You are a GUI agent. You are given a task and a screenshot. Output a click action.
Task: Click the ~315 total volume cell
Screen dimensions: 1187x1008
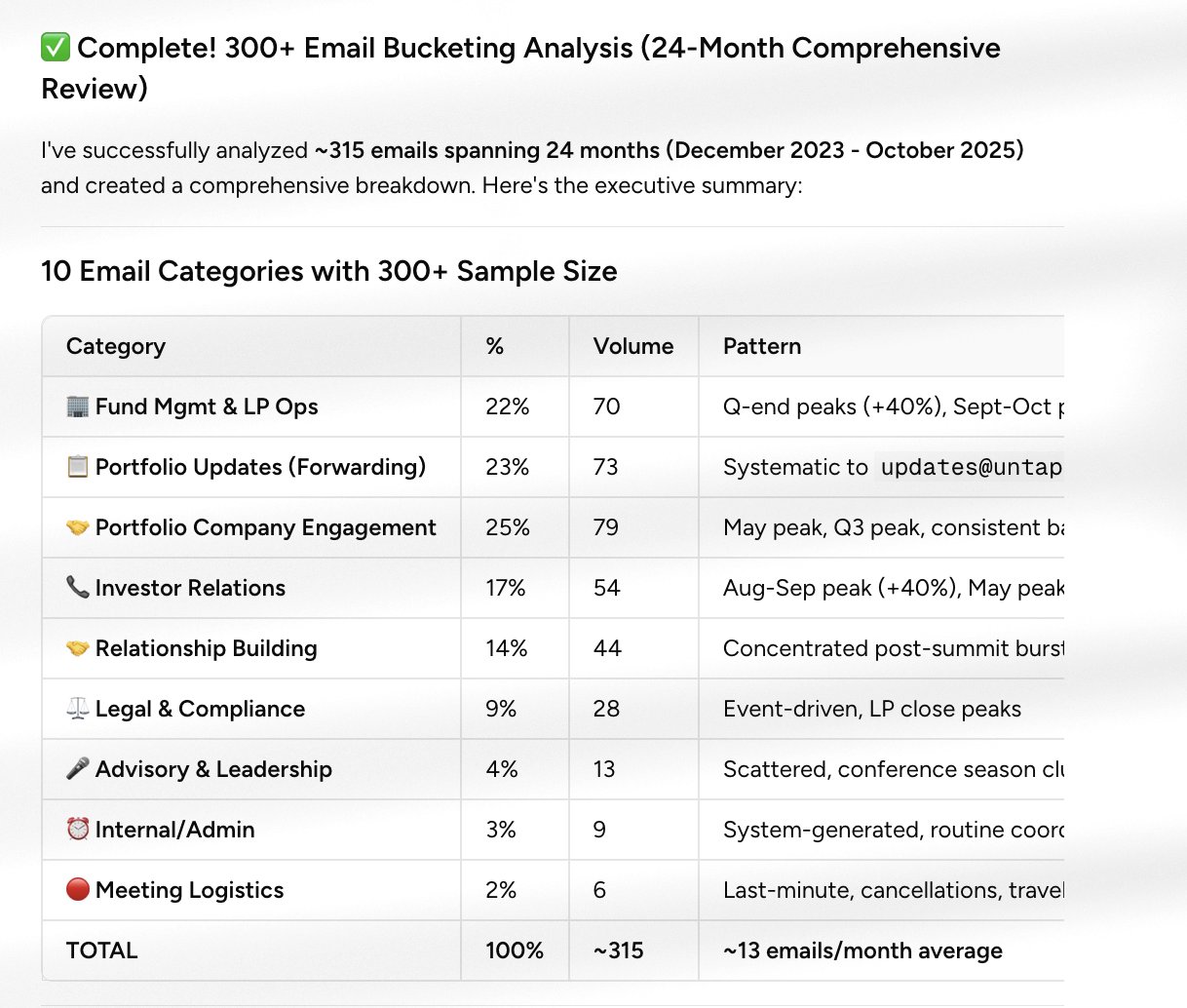click(x=619, y=950)
